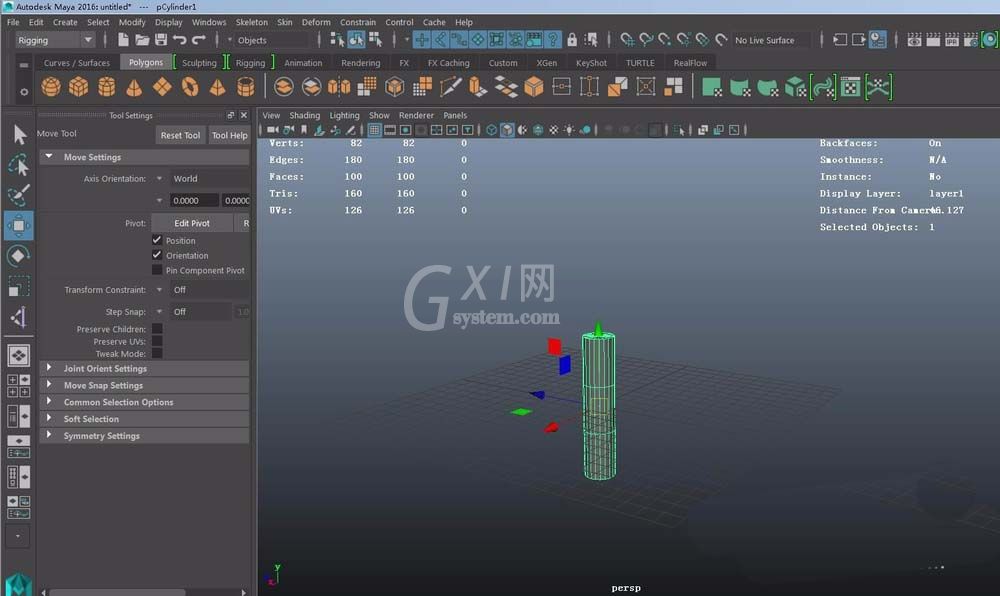The image size is (1000, 596).
Task: Activate the Select tool arrow
Action: tap(19, 134)
